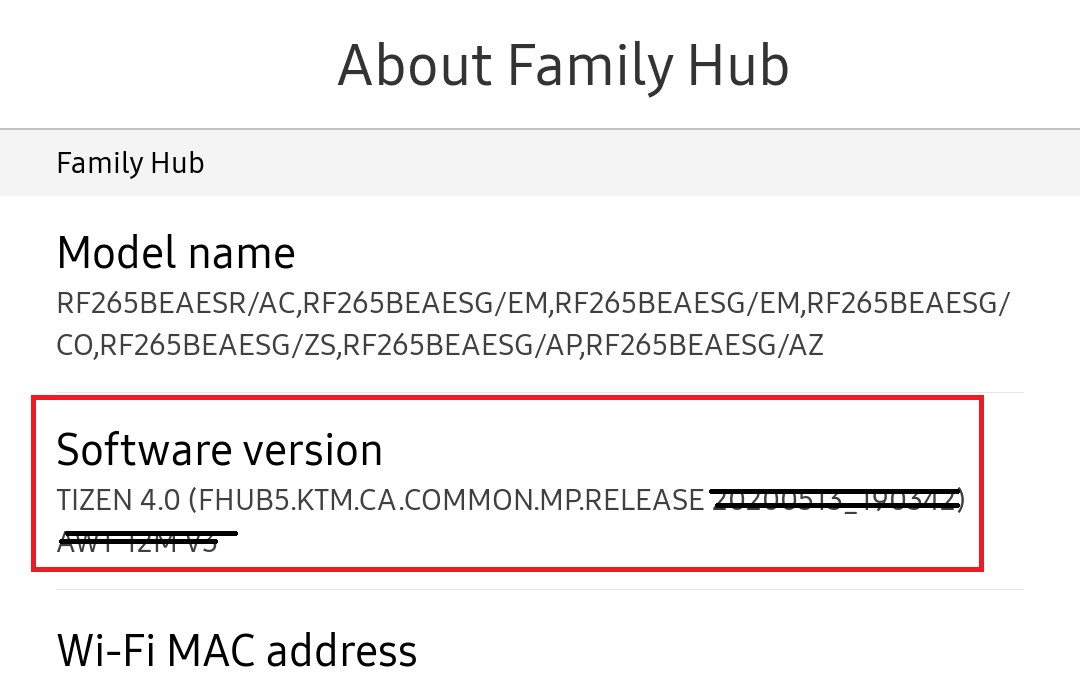Image resolution: width=1080 pixels, height=684 pixels.
Task: Open the "Software version" entry heading
Action: (219, 450)
